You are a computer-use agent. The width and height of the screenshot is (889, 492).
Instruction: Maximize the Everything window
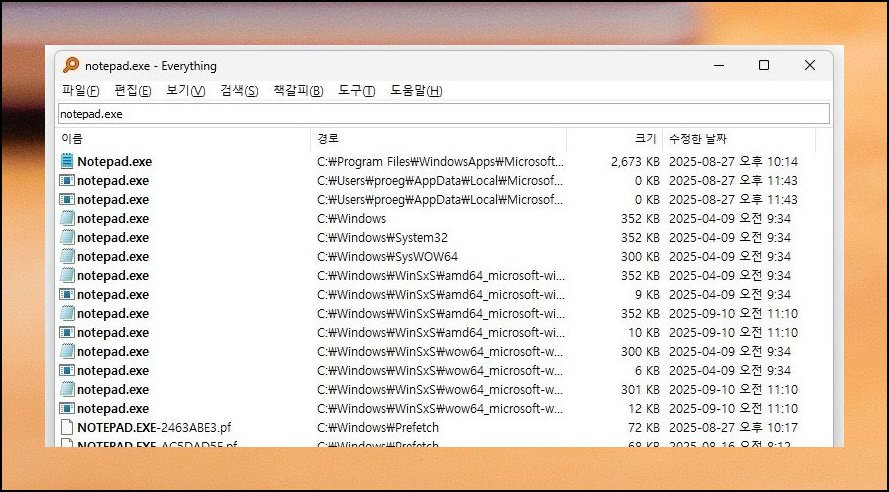point(764,65)
